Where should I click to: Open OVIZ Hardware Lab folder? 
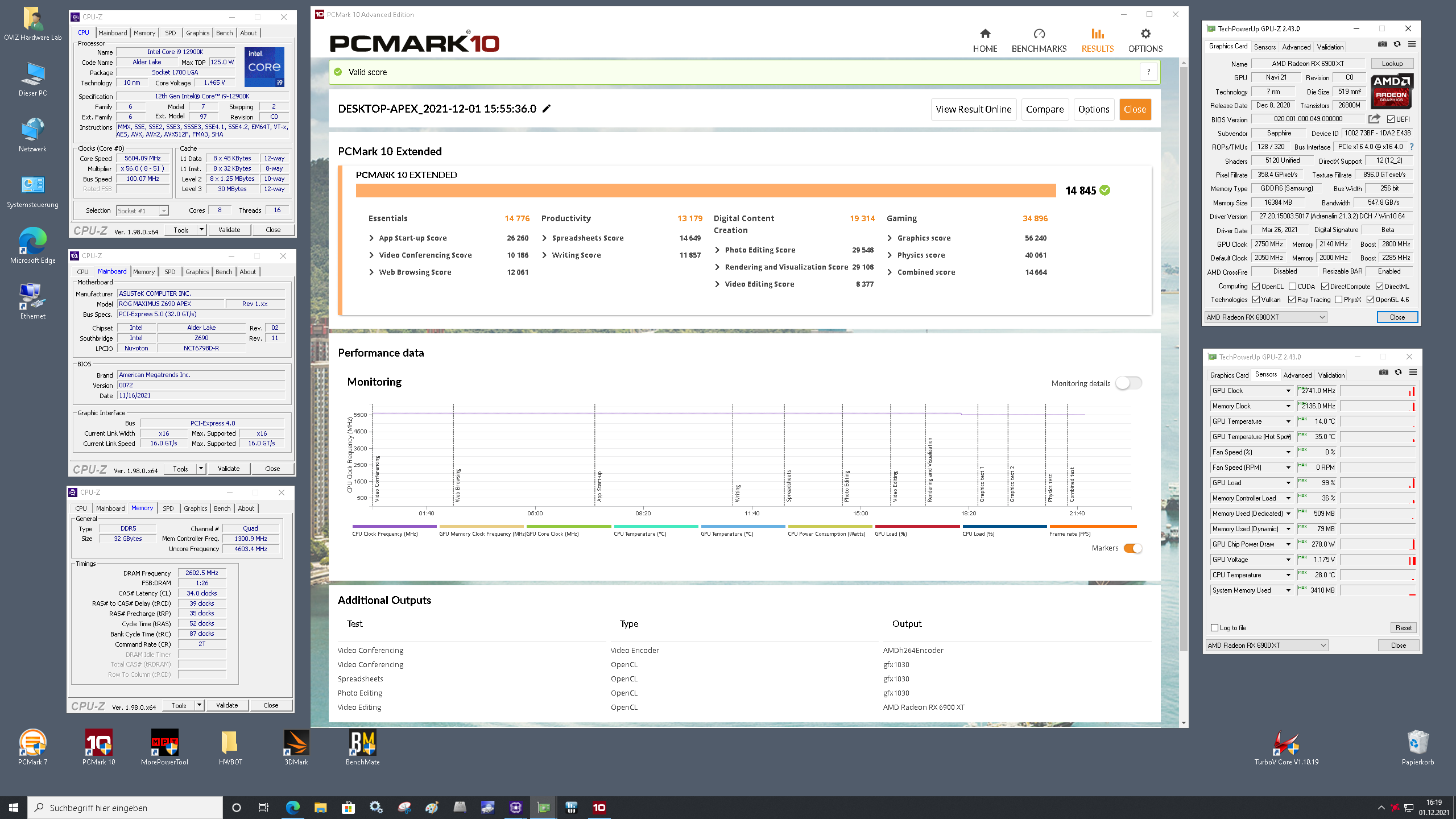pos(32,24)
